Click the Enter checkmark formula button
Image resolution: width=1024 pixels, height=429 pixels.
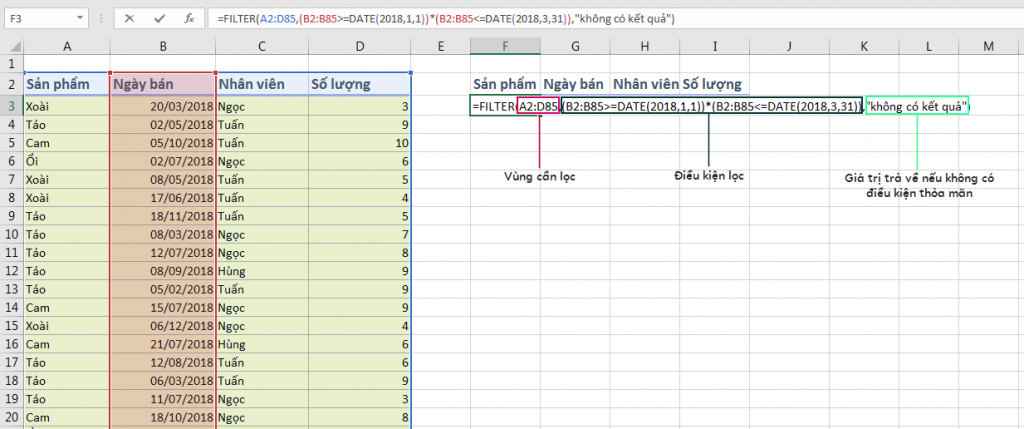click(160, 19)
